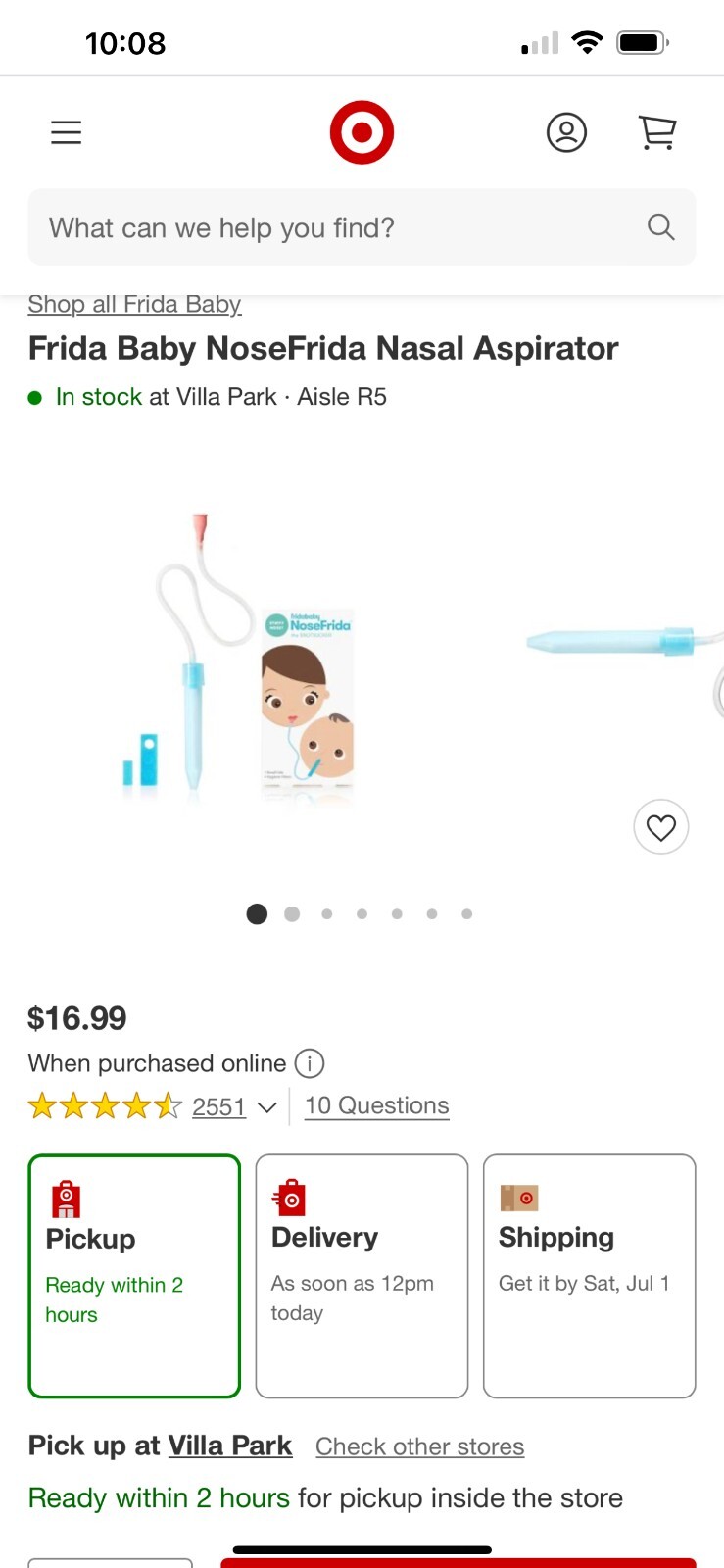
Task: Change the Villa Park pickup store
Action: tap(230, 1445)
